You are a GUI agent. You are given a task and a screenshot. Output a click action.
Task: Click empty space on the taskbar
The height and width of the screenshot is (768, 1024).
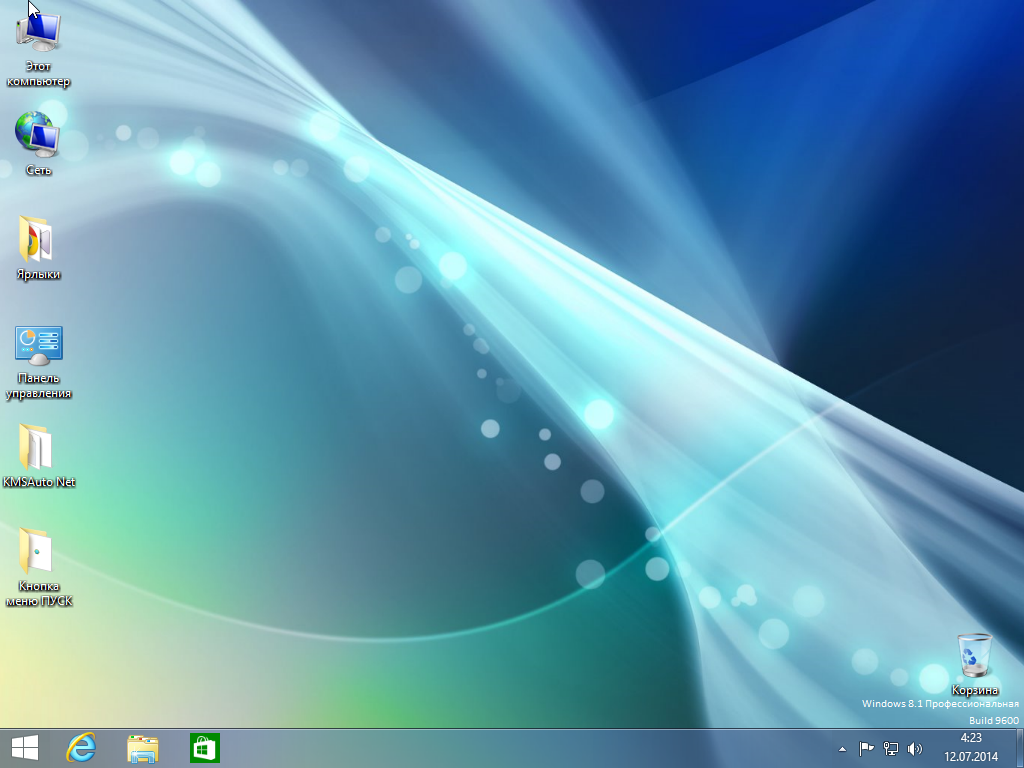(500, 748)
